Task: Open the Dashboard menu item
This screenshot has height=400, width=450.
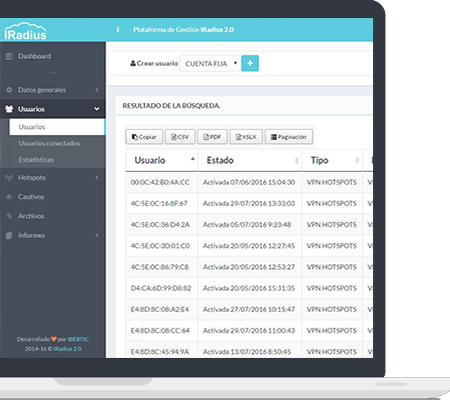Action: pyautogui.click(x=34, y=56)
